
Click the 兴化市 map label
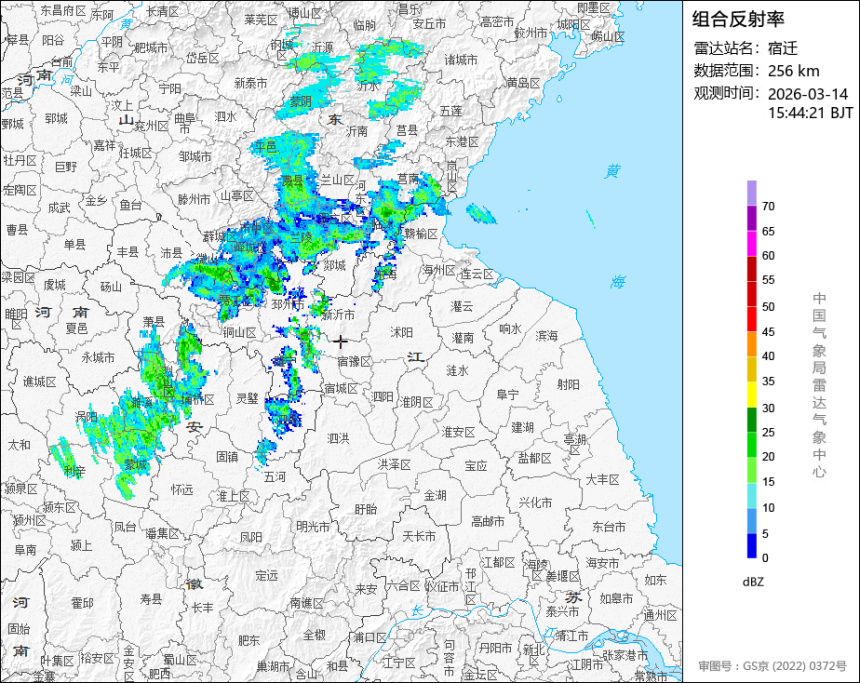535,502
